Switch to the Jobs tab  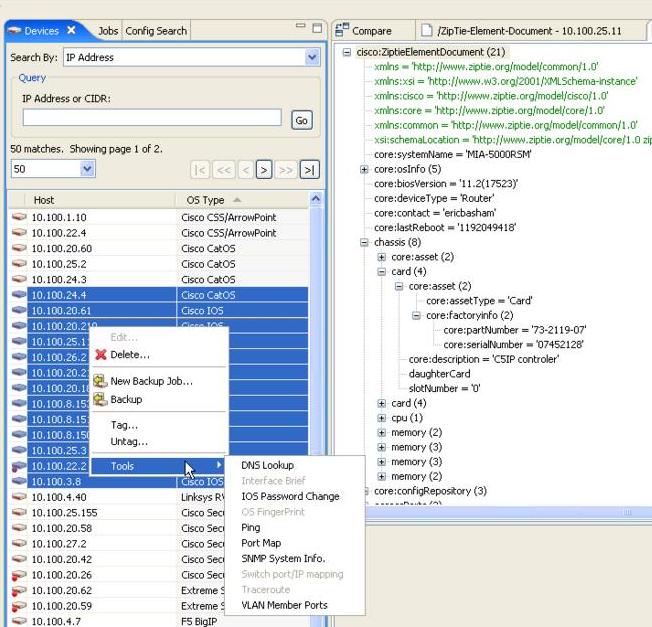pos(108,31)
